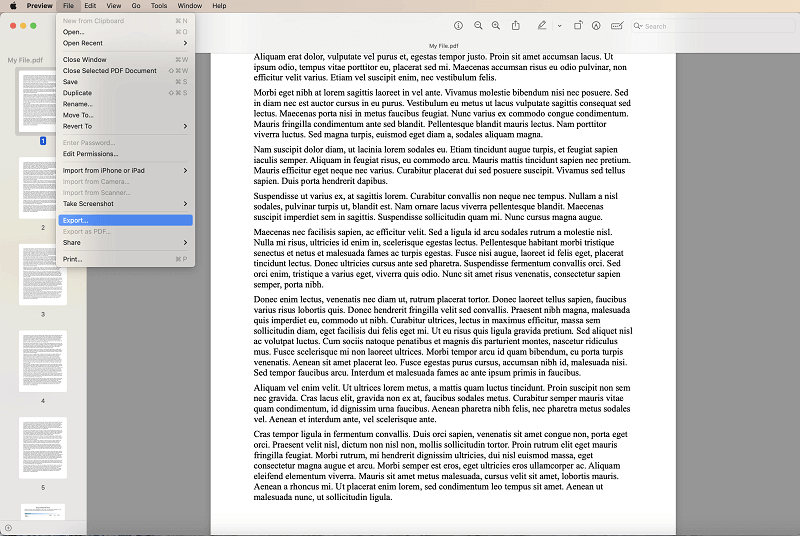Click the Form filling toolbar icon
The width and height of the screenshot is (800, 536).
(617, 25)
